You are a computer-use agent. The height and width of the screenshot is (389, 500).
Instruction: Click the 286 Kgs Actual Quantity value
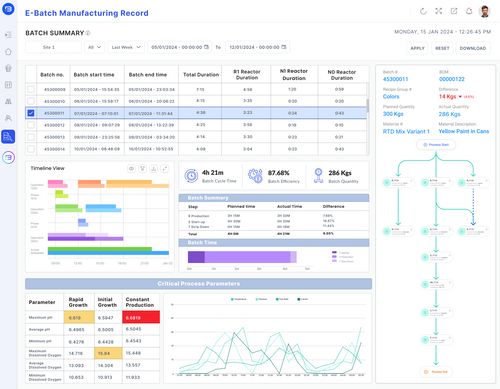[x=449, y=114]
